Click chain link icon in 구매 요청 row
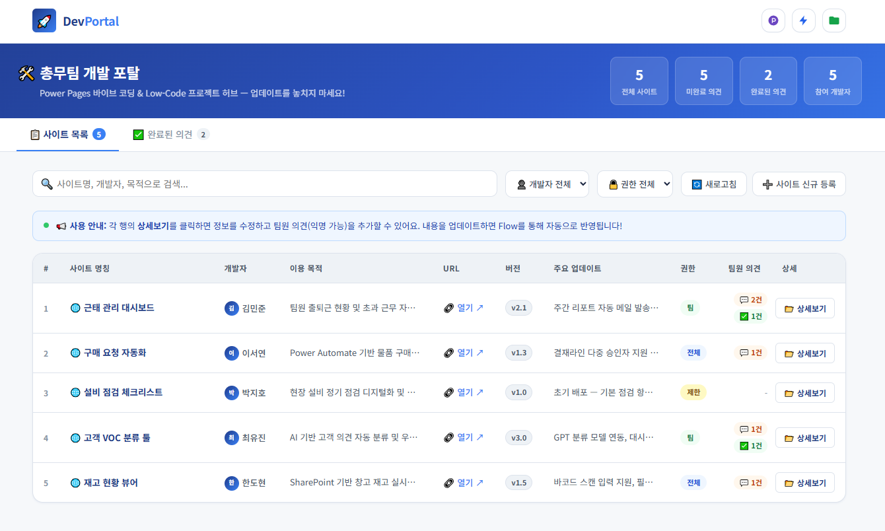885x531 pixels. (449, 353)
